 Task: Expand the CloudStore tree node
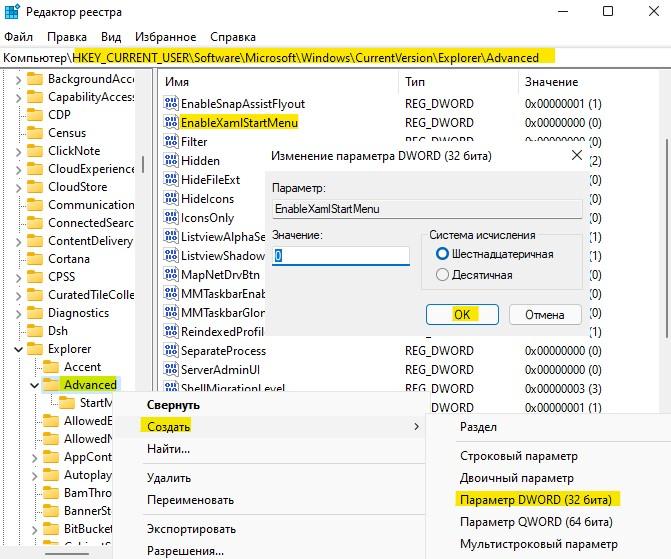coord(18,187)
